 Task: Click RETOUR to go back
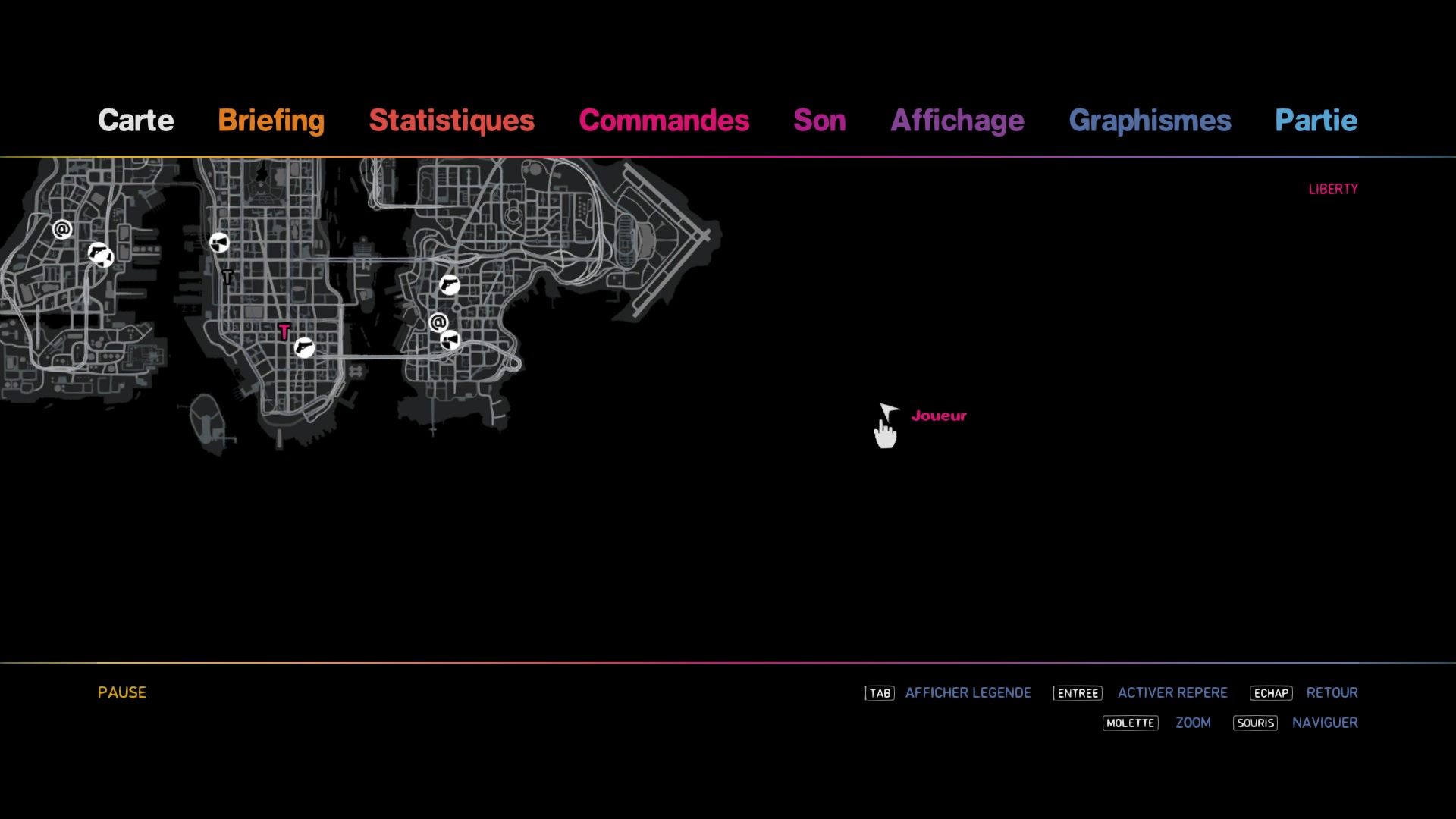(x=1332, y=692)
